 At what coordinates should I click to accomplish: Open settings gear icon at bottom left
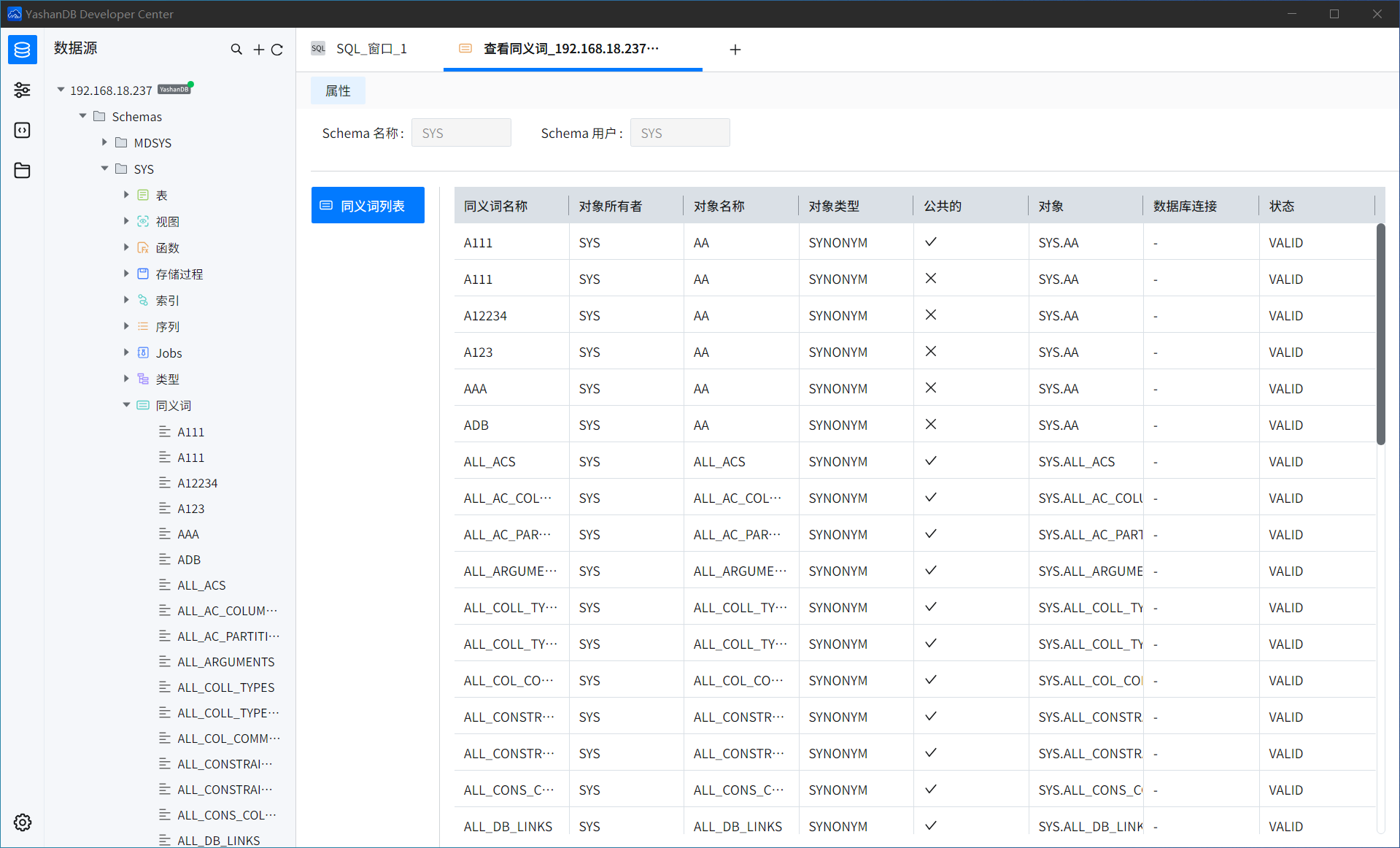pos(23,822)
